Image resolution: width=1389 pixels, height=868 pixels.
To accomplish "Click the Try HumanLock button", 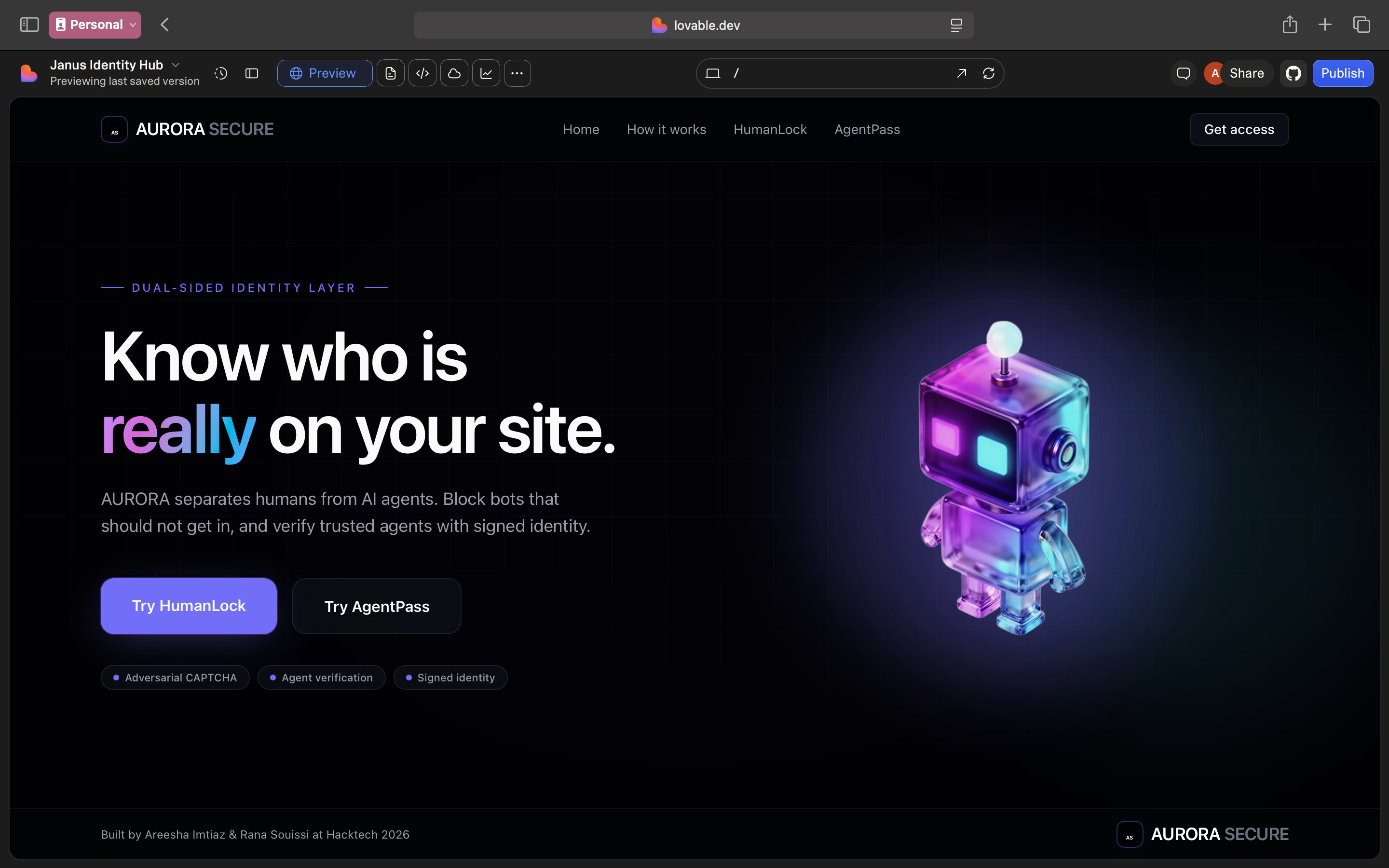I will [x=189, y=606].
